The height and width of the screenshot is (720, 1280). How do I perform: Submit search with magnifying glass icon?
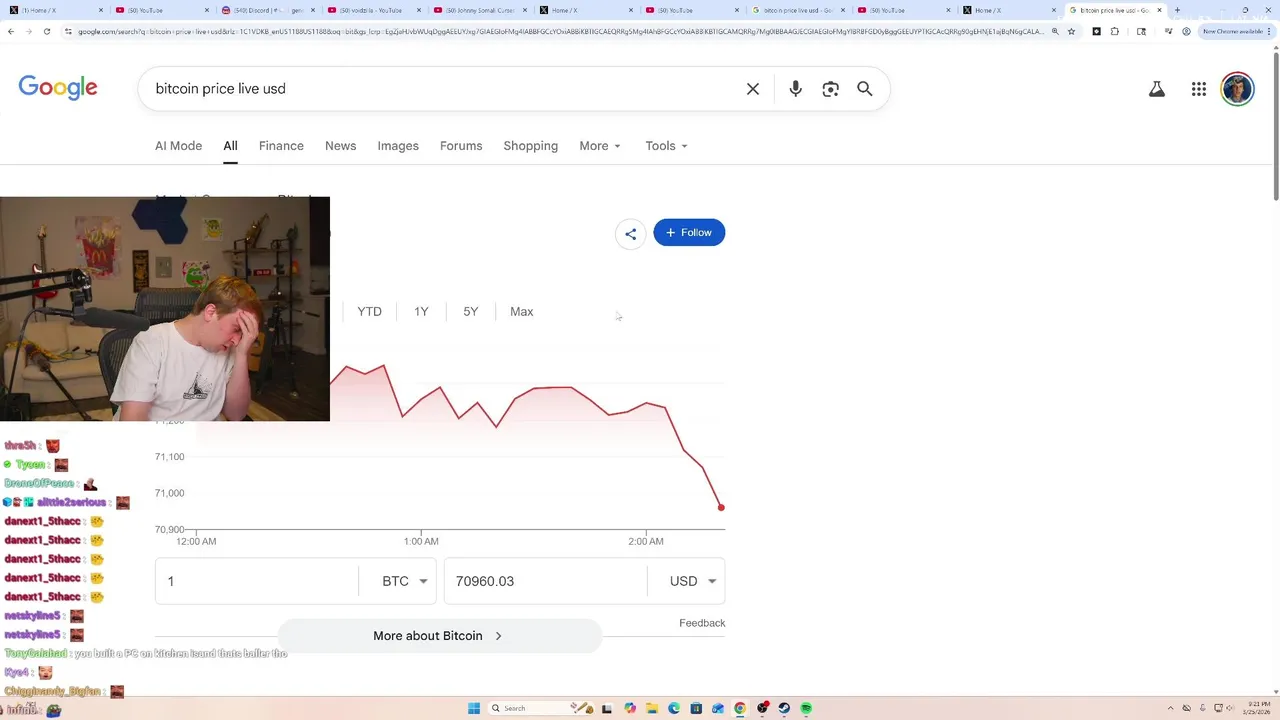click(x=865, y=89)
